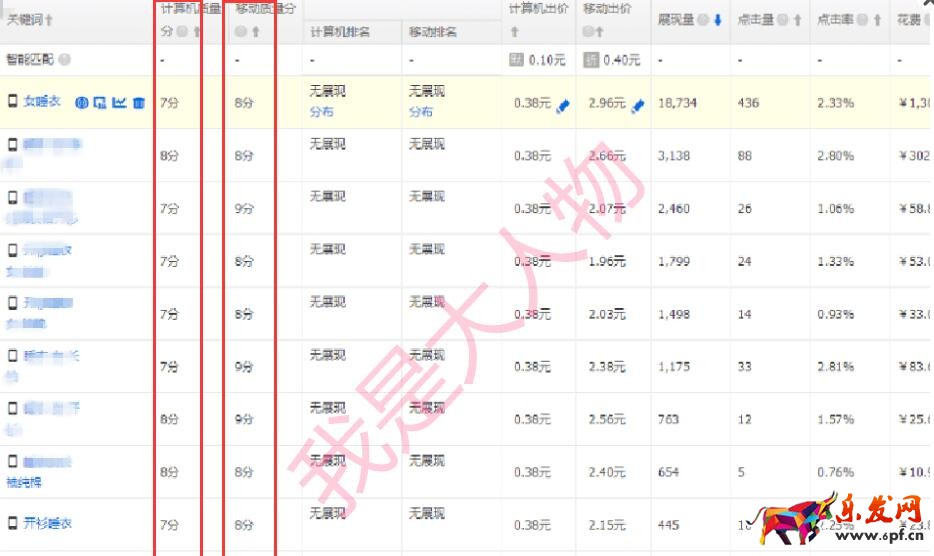The height and width of the screenshot is (556, 934).
Task: Open the 女睡衣 keyword link
Action: click(42, 102)
